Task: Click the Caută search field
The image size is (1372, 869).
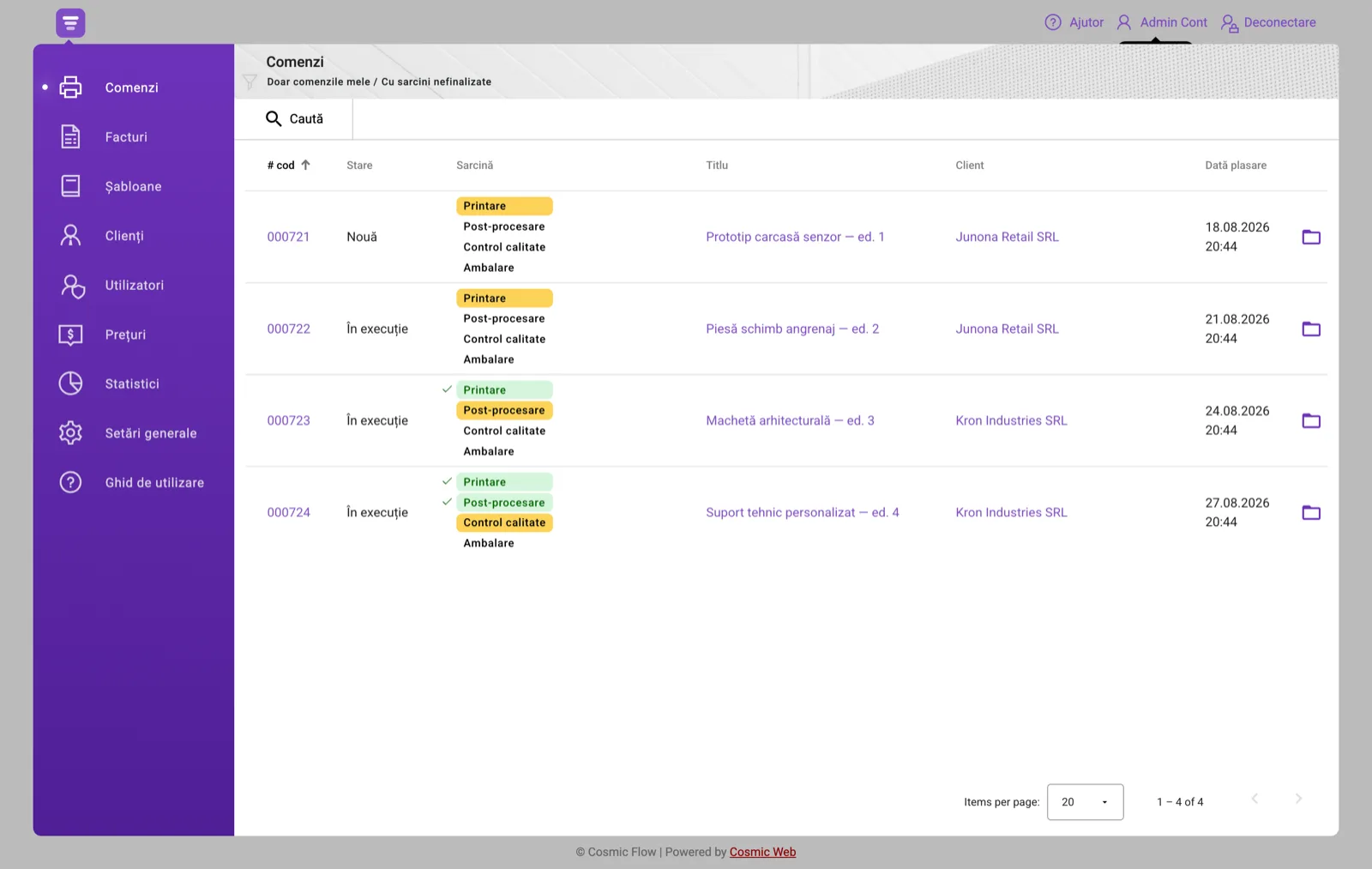Action: (x=294, y=118)
